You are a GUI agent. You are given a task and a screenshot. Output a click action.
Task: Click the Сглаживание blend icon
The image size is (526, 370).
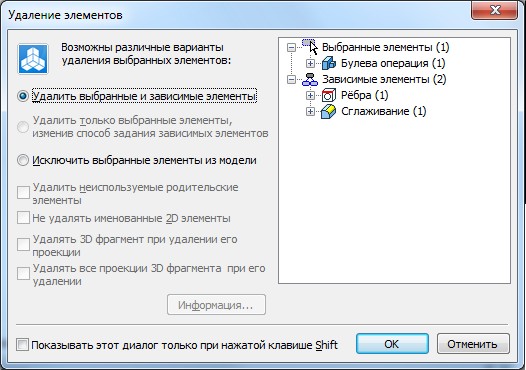(328, 111)
